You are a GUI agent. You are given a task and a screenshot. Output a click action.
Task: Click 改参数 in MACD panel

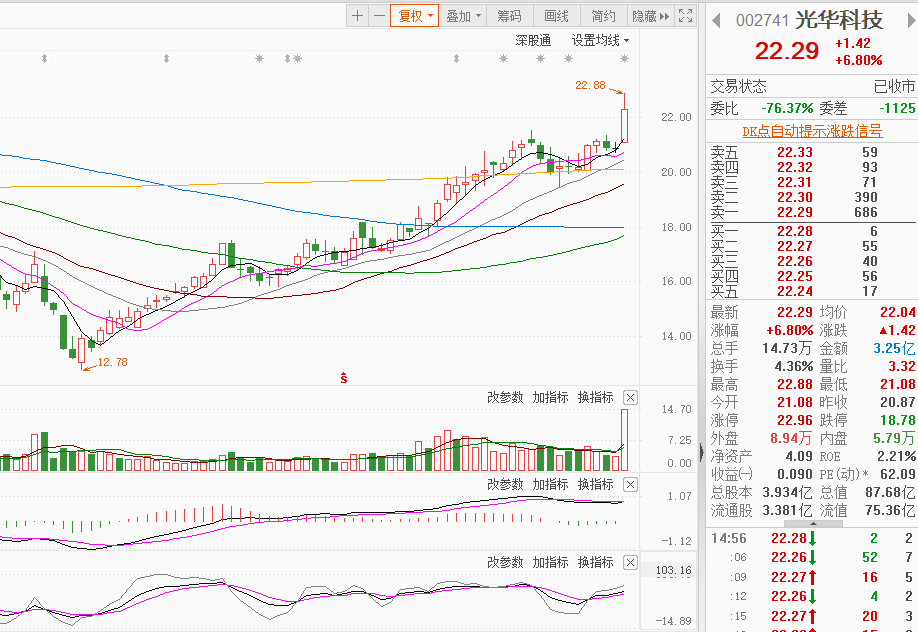(505, 484)
